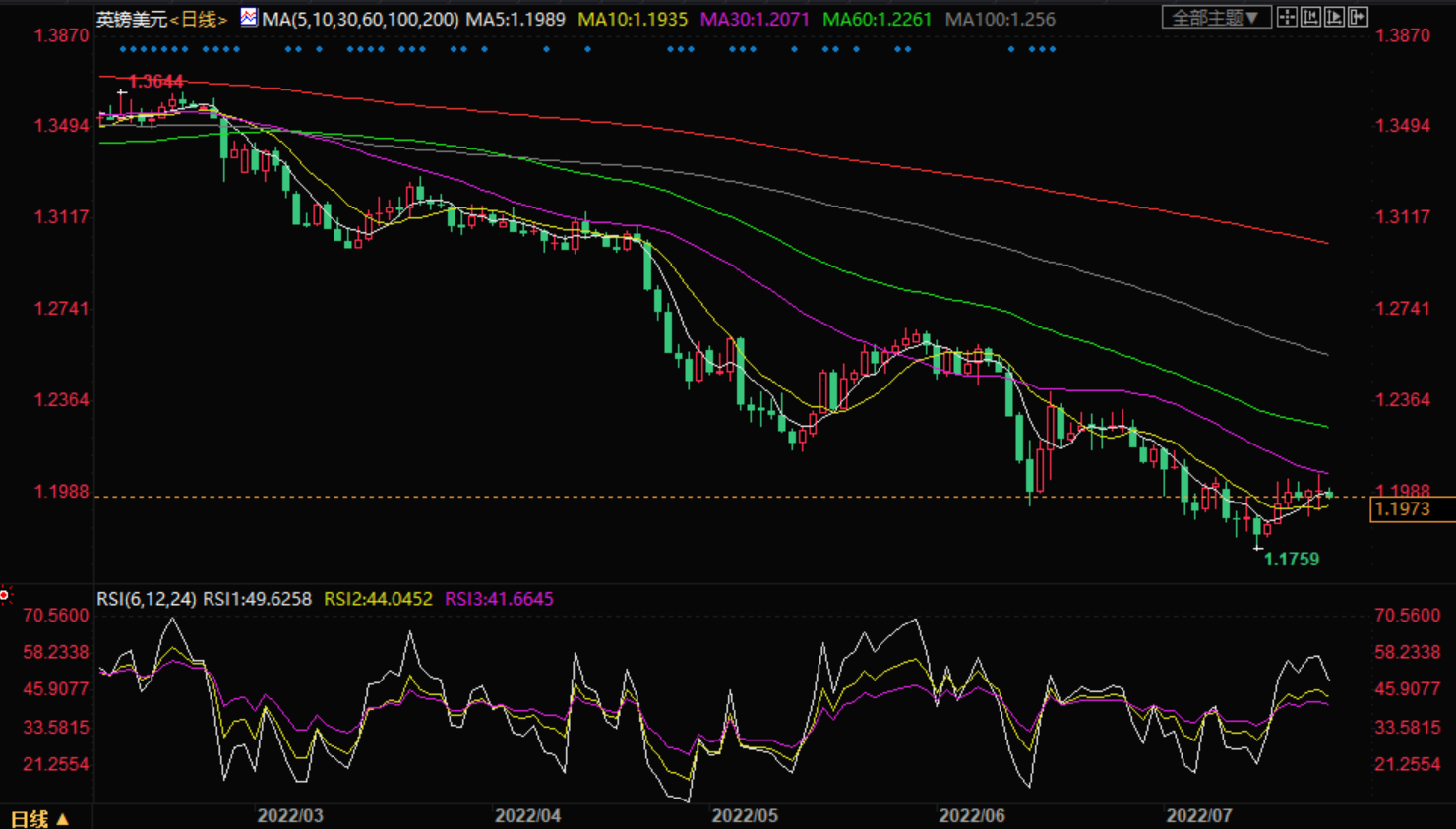The image size is (1456, 829).
Task: Click the crosshair cursor icon
Action: [1287, 18]
